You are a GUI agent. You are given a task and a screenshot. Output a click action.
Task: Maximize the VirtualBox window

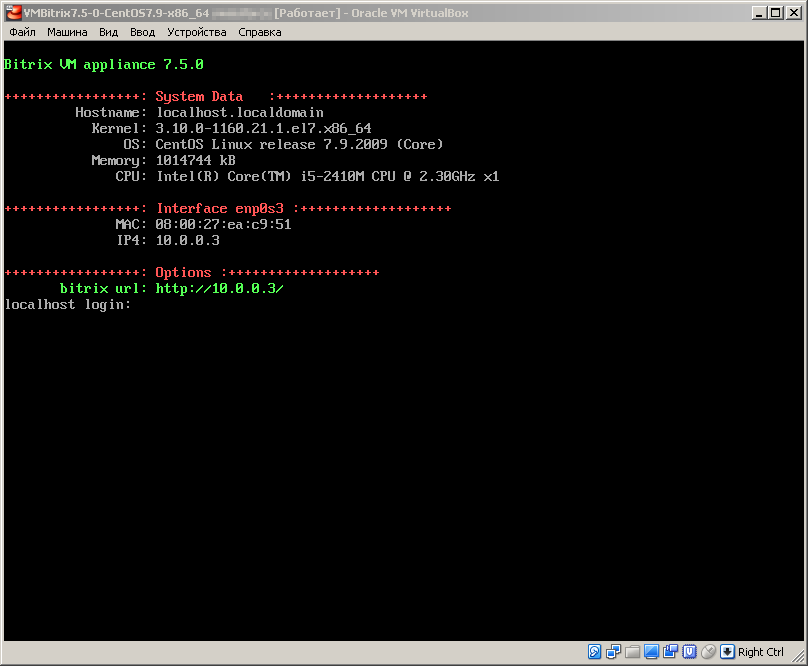(x=776, y=13)
